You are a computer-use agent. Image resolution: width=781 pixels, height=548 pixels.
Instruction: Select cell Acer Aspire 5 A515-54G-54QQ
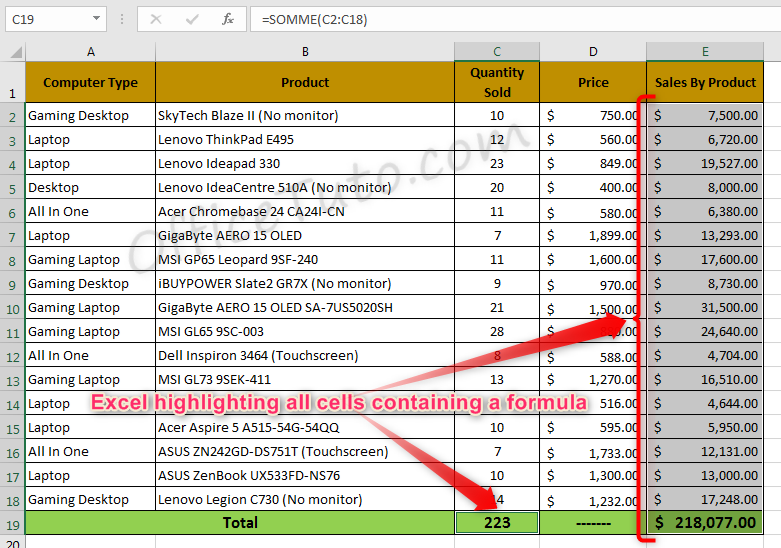(x=305, y=427)
